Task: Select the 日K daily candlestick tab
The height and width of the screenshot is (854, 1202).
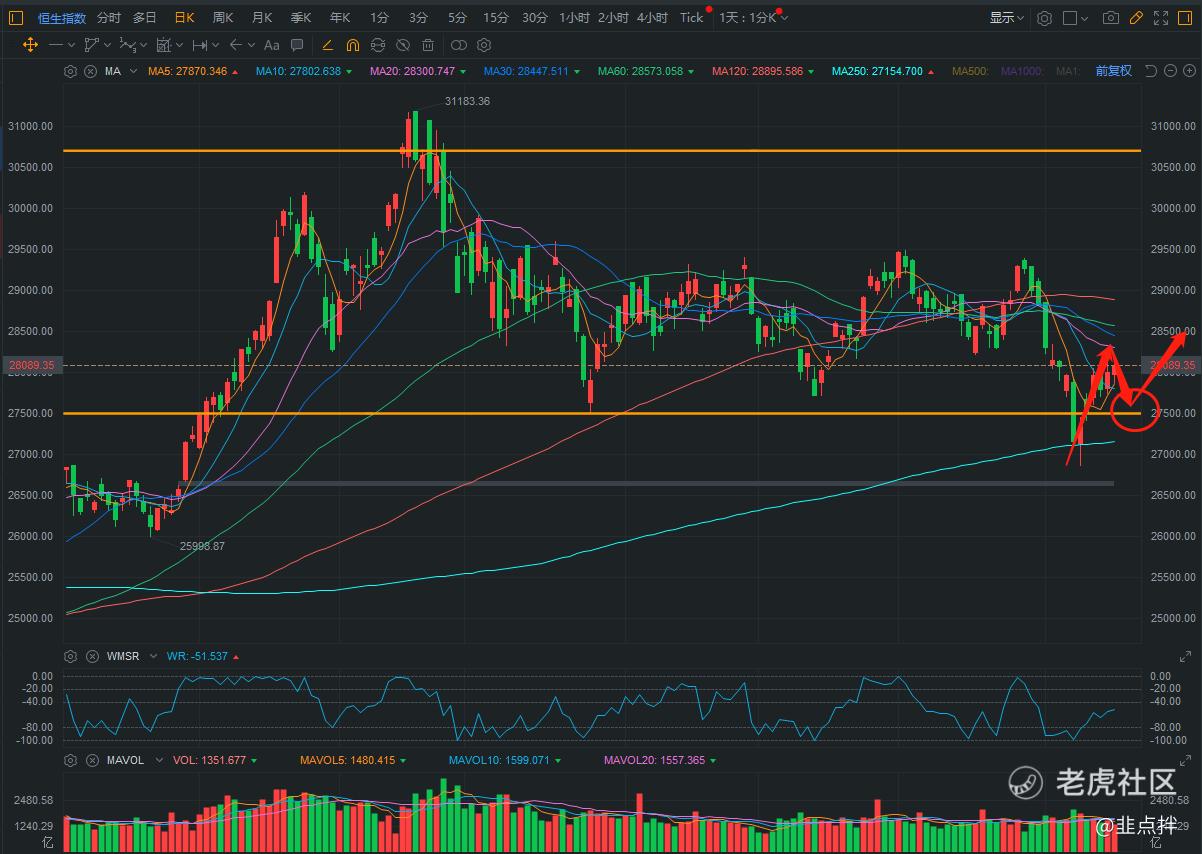Action: pyautogui.click(x=184, y=18)
